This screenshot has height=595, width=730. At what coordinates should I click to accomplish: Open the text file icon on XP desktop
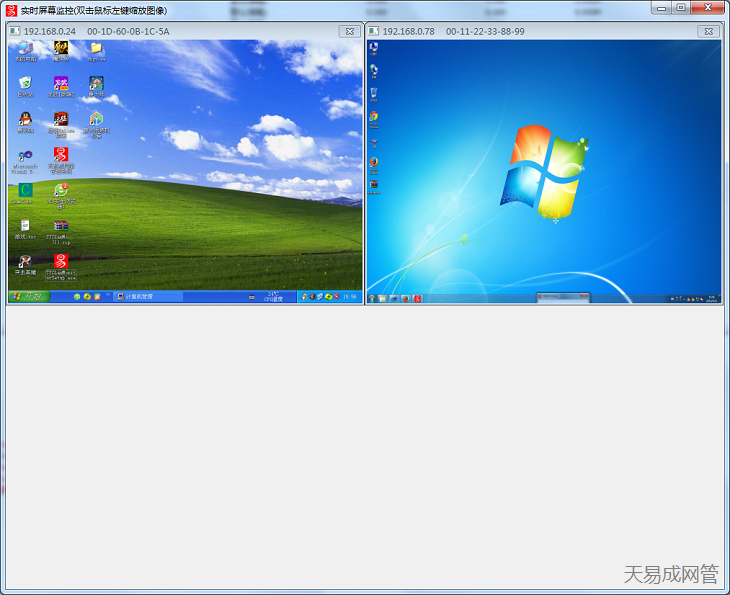(x=25, y=227)
